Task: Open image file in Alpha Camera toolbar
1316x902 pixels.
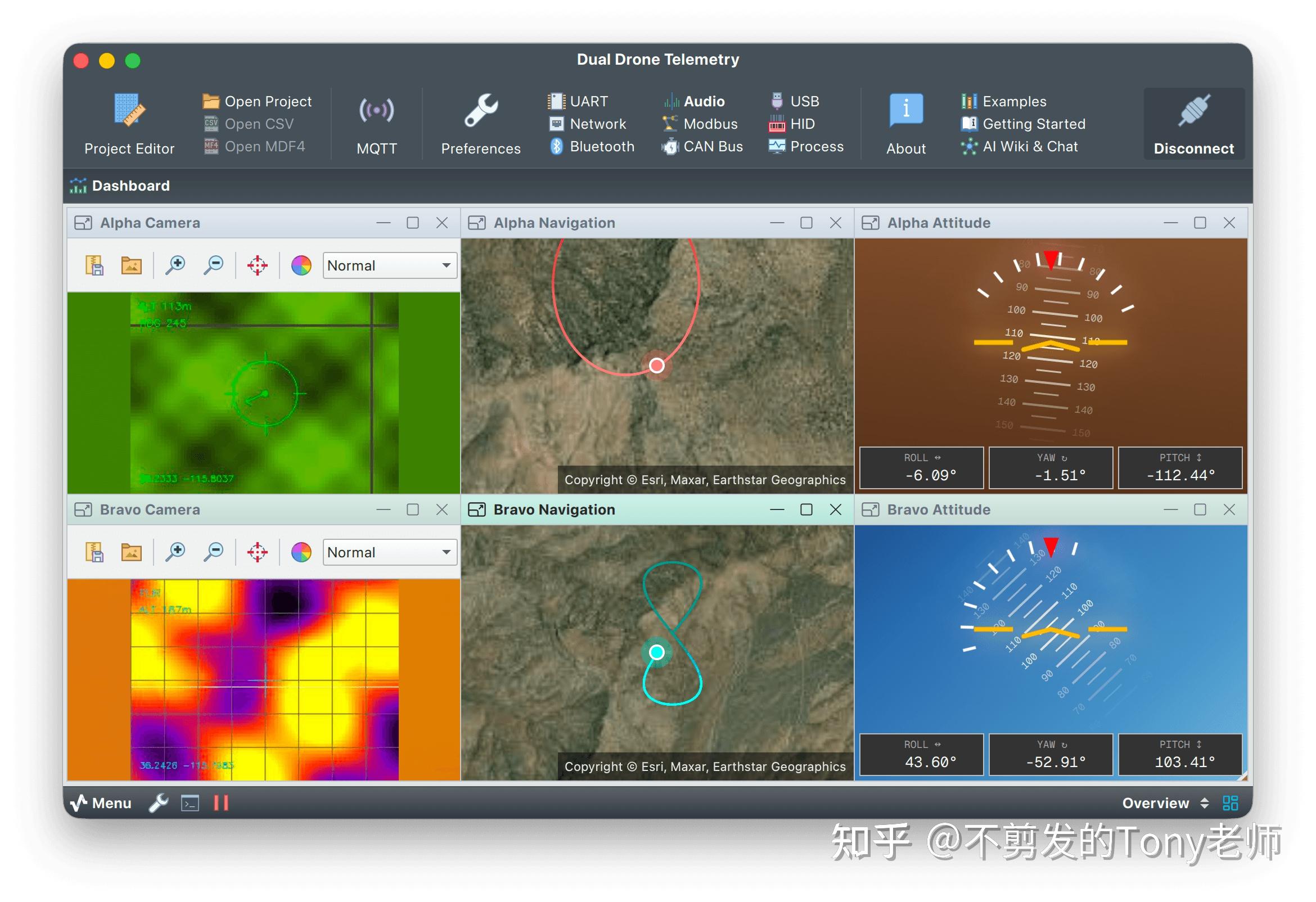Action: pos(132,265)
